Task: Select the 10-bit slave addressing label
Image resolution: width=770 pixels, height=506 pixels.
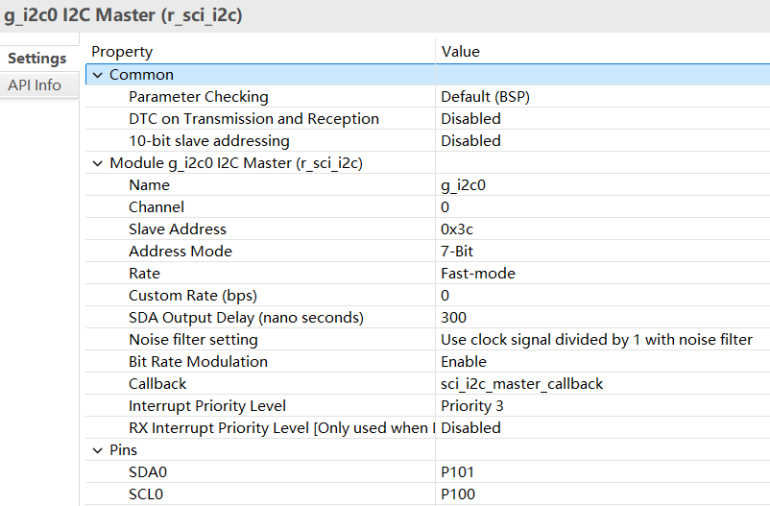Action: [x=209, y=141]
